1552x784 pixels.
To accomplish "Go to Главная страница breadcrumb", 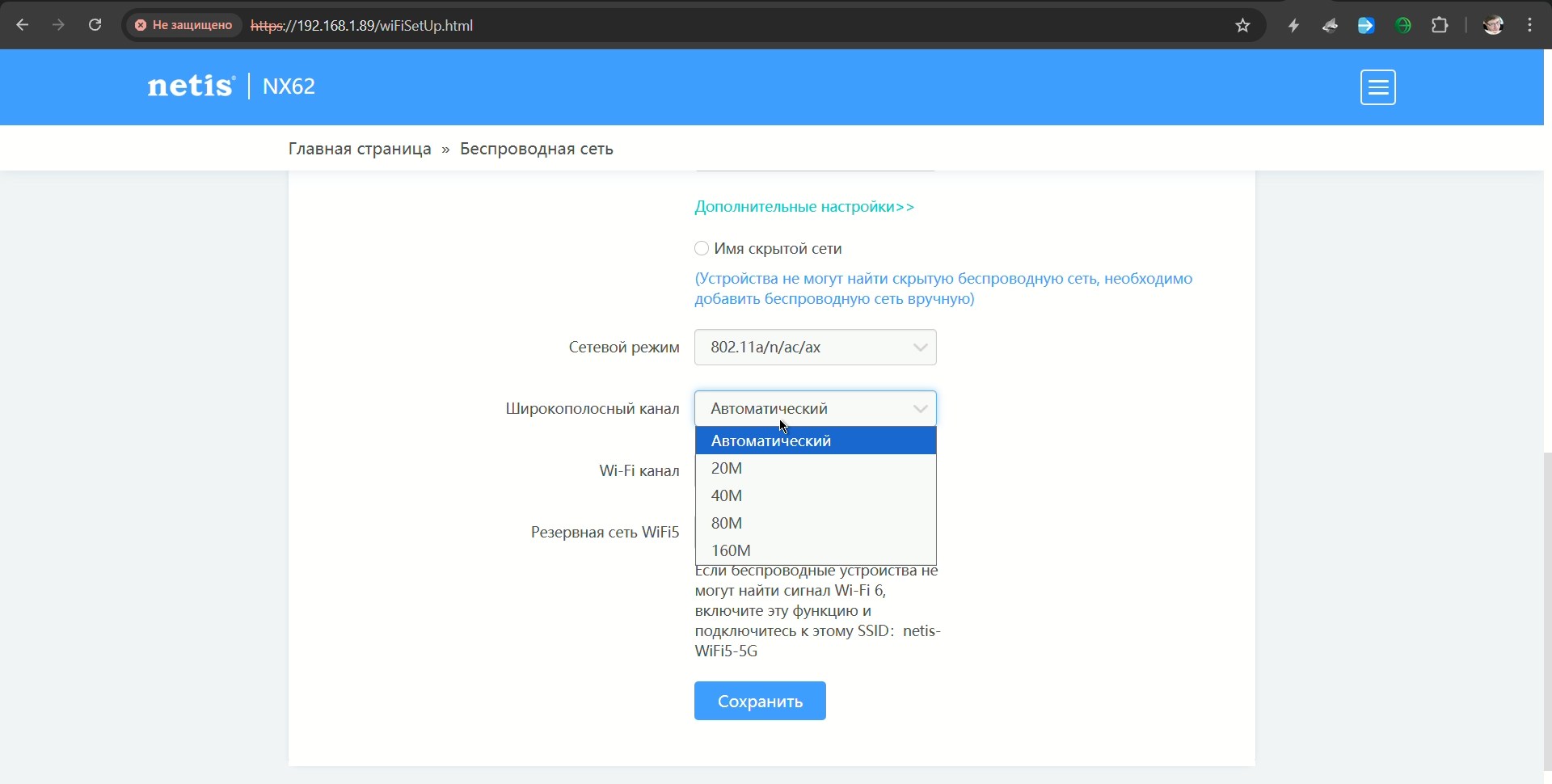I will (x=360, y=149).
